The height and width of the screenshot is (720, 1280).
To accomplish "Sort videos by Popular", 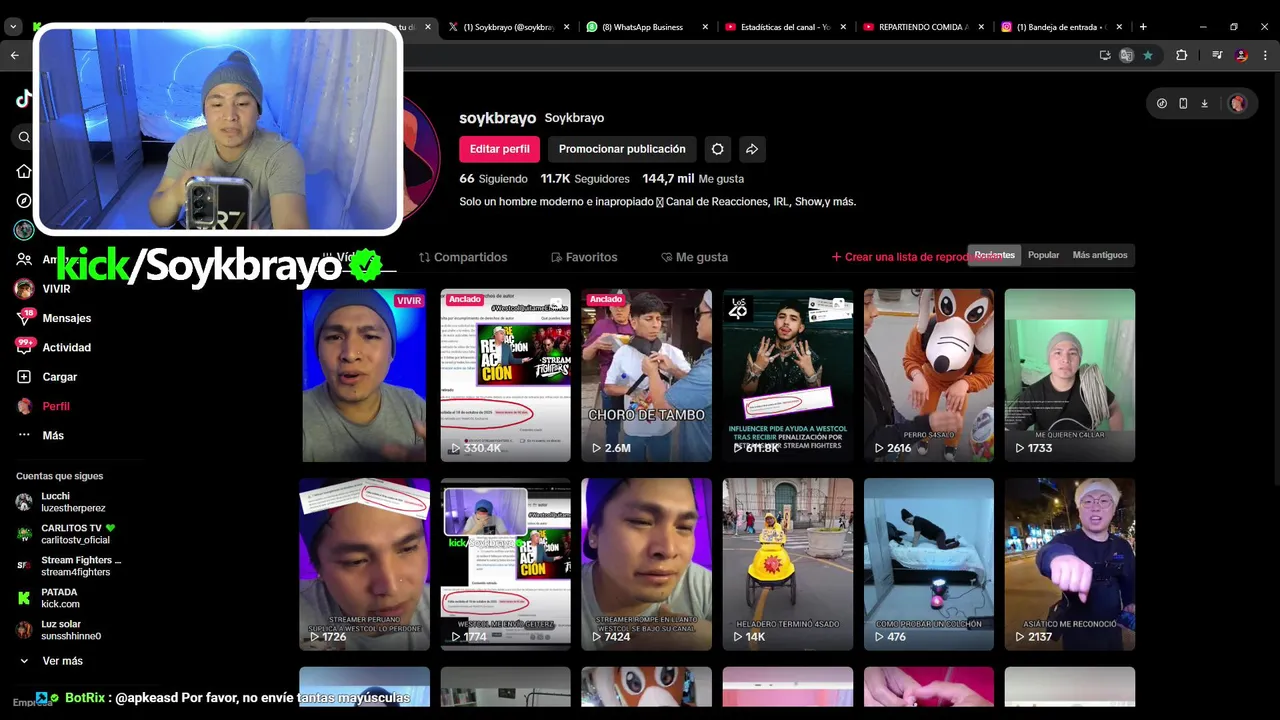I will (x=1043, y=255).
